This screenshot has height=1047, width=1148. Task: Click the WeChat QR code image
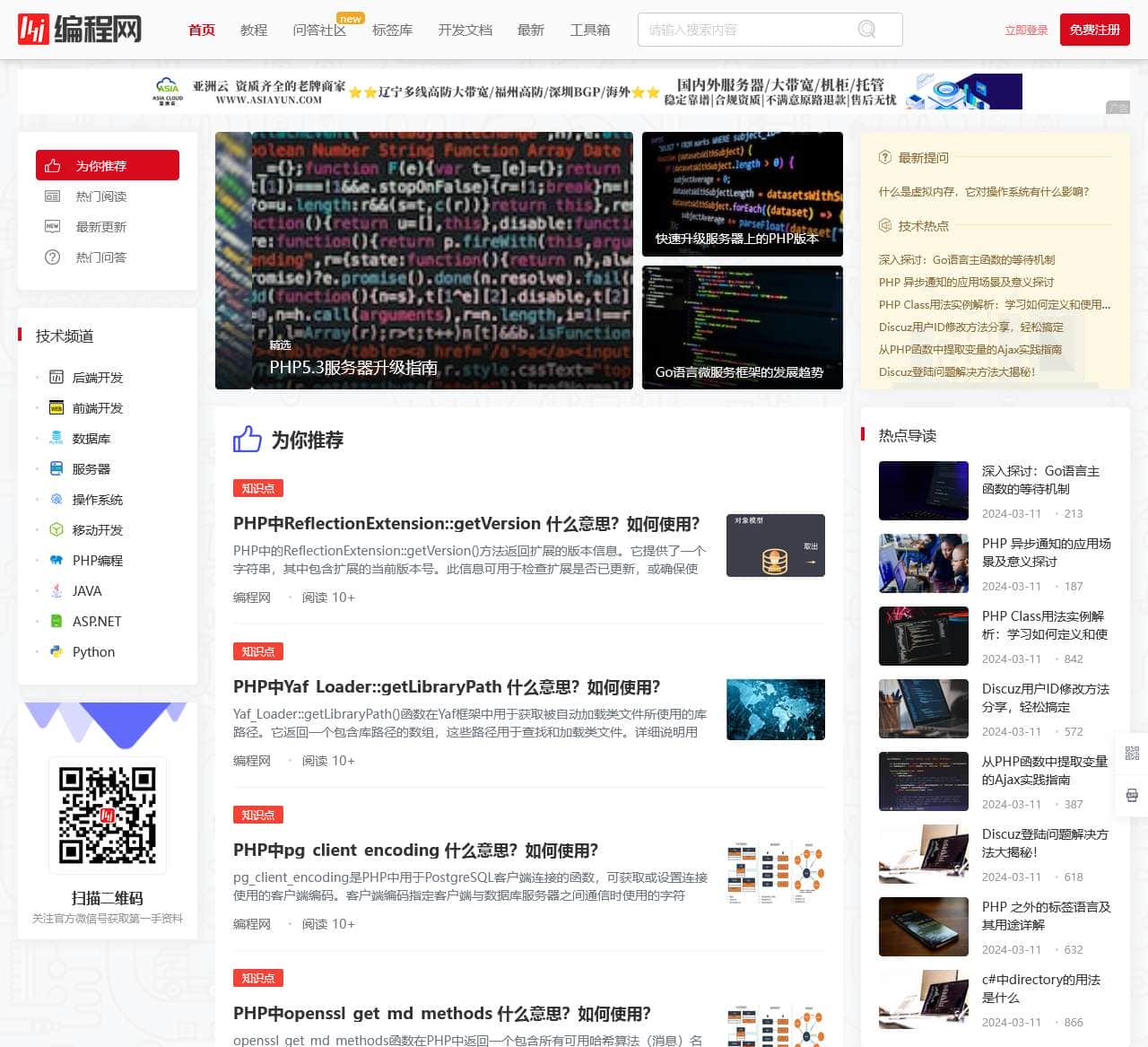pyautogui.click(x=107, y=815)
